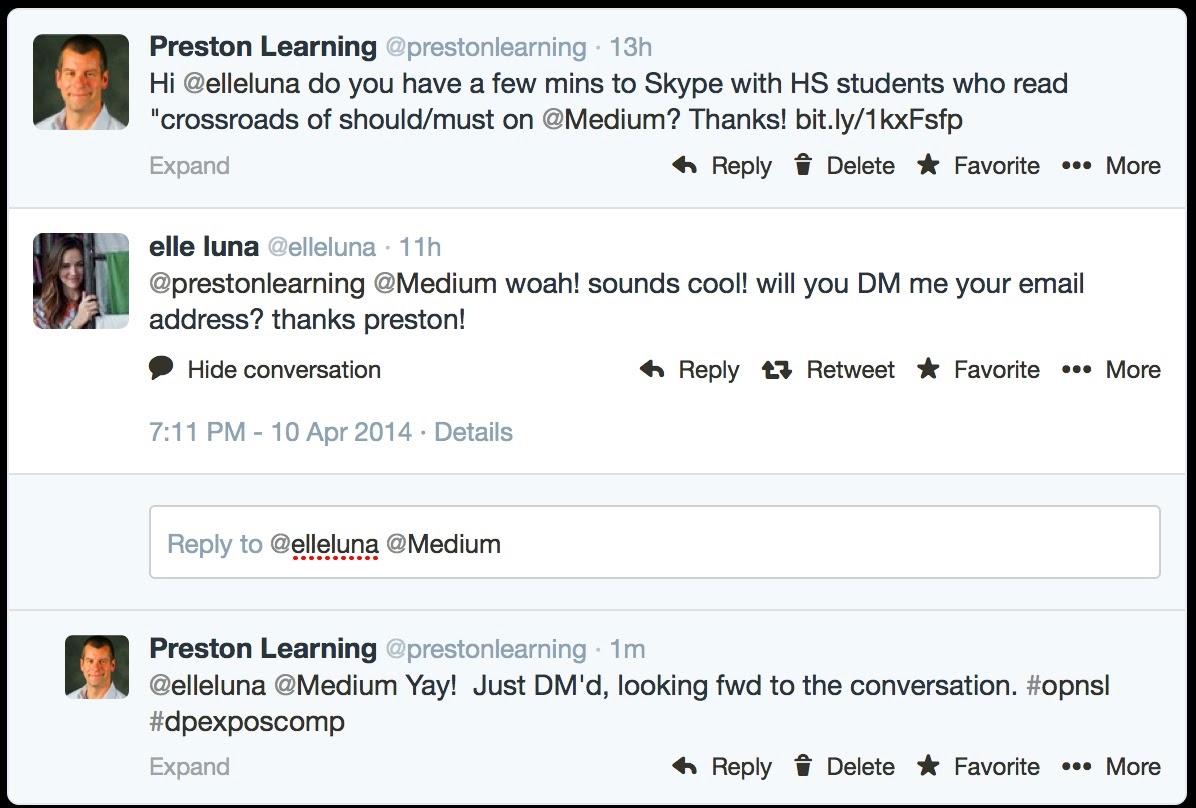Reply to the top Preston Learning tweet
1196x808 pixels.
(x=722, y=166)
